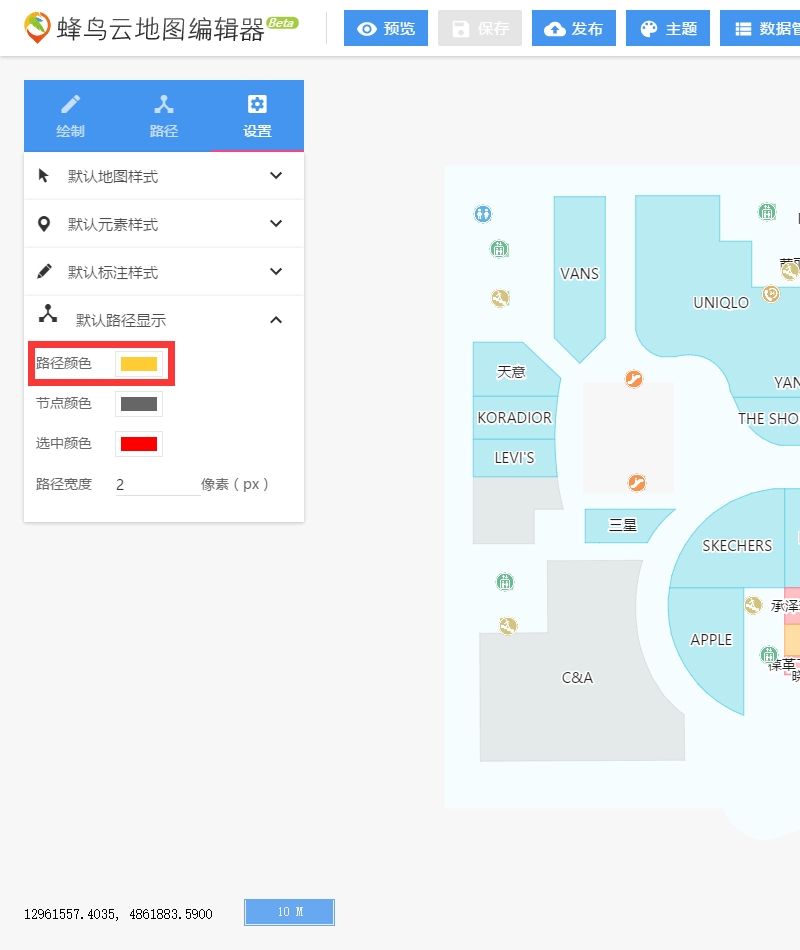The image size is (800, 950).
Task: Select the green elevator icon above UNIQLO
Action: coord(767,212)
